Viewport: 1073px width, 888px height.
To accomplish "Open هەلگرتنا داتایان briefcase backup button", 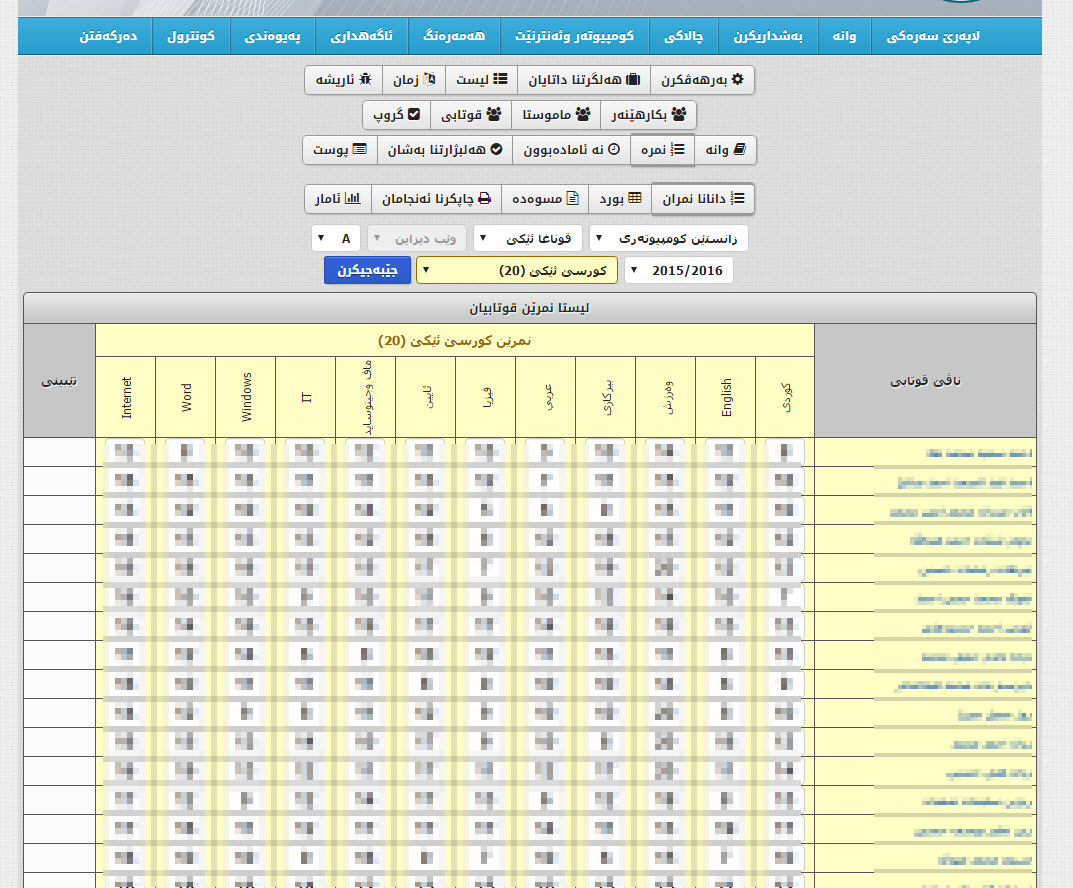I will [585, 80].
